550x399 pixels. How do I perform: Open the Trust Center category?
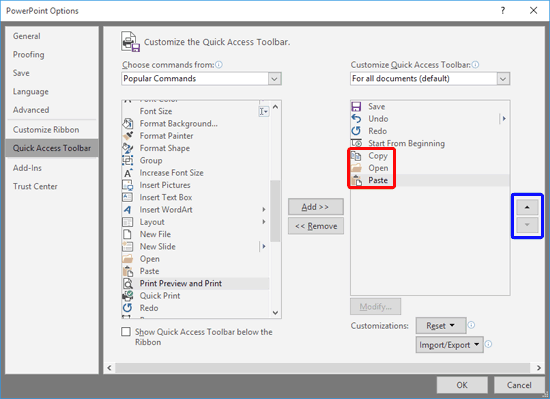coord(52,186)
